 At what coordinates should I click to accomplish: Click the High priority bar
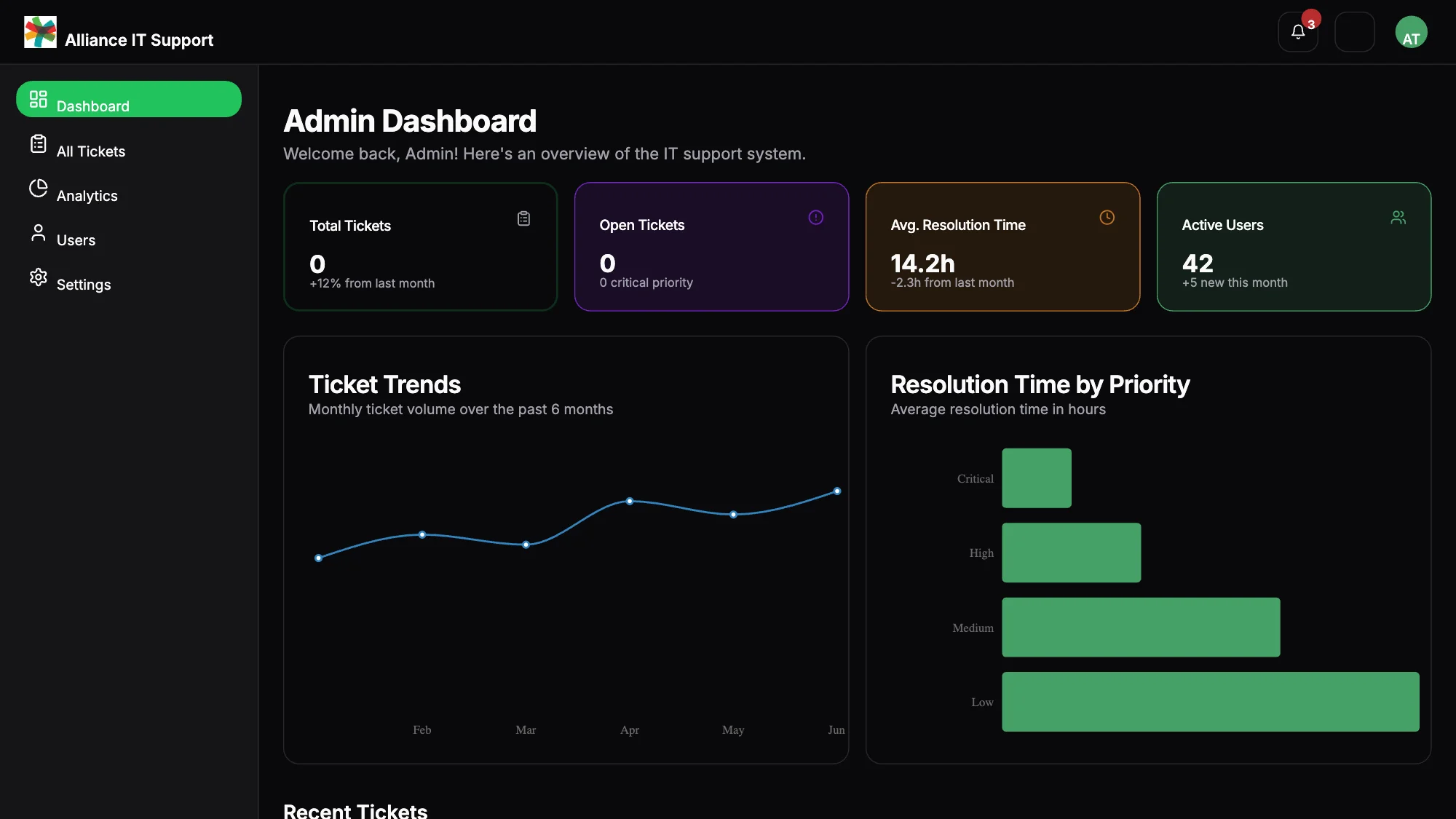click(1072, 553)
